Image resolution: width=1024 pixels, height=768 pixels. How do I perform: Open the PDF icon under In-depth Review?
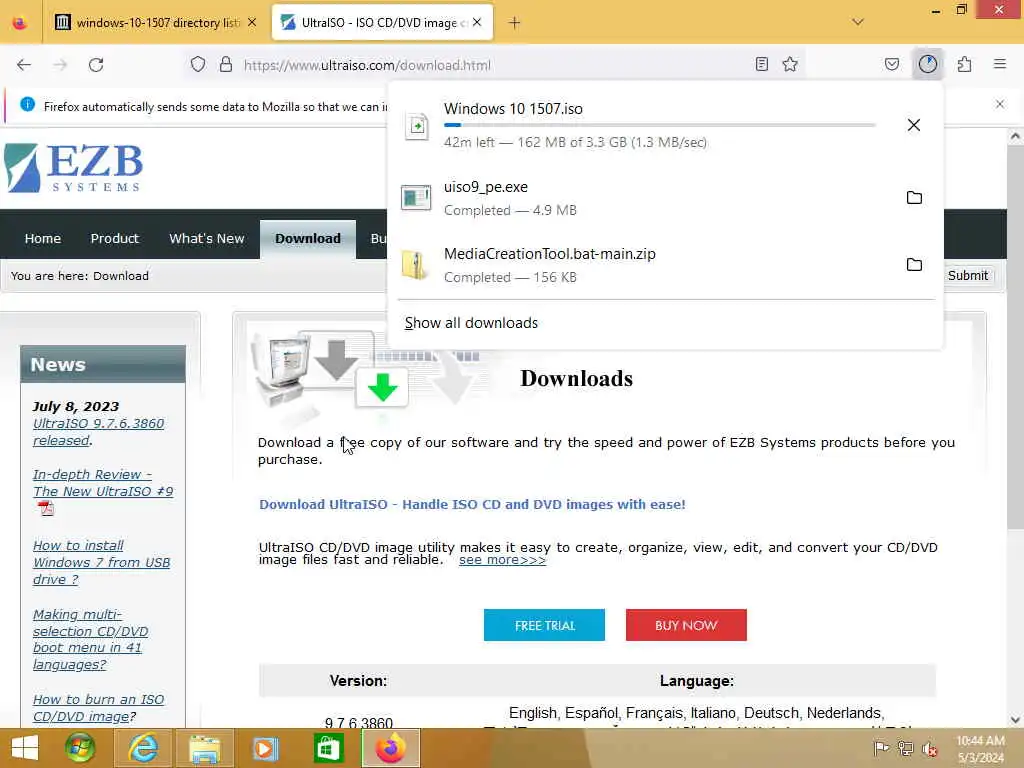46,508
